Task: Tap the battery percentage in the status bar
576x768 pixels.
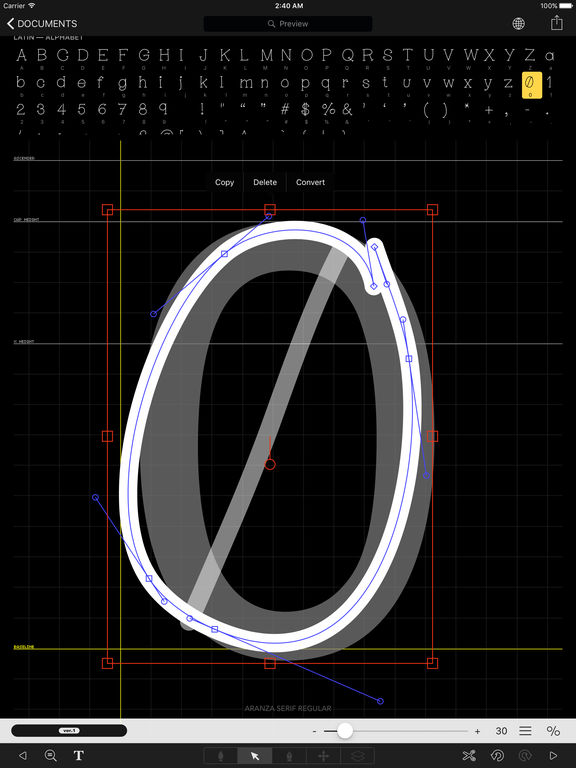Action: tap(549, 6)
